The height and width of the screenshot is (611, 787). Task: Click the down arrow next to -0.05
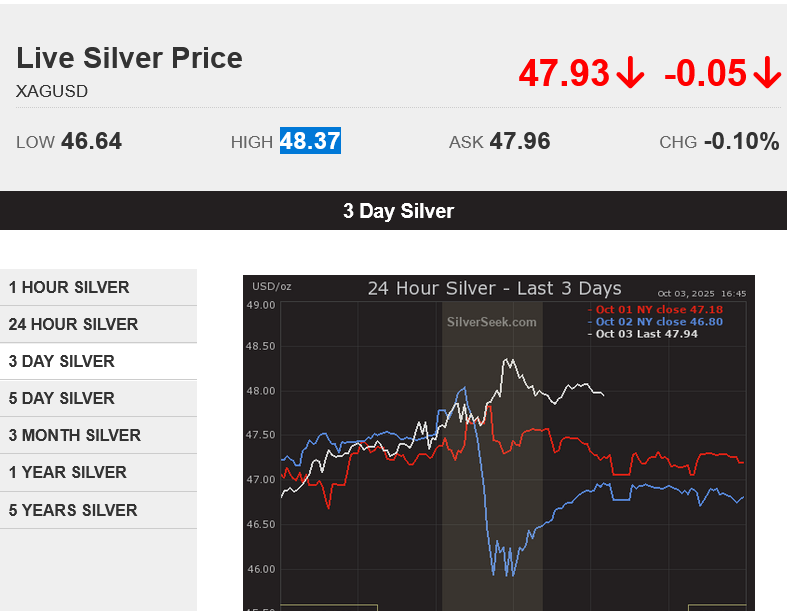point(766,73)
